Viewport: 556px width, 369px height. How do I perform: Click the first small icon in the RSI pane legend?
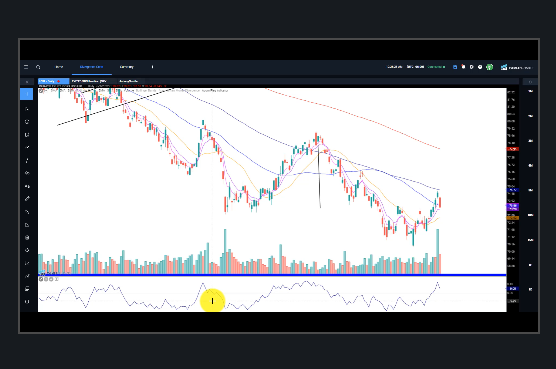[x=41, y=279]
